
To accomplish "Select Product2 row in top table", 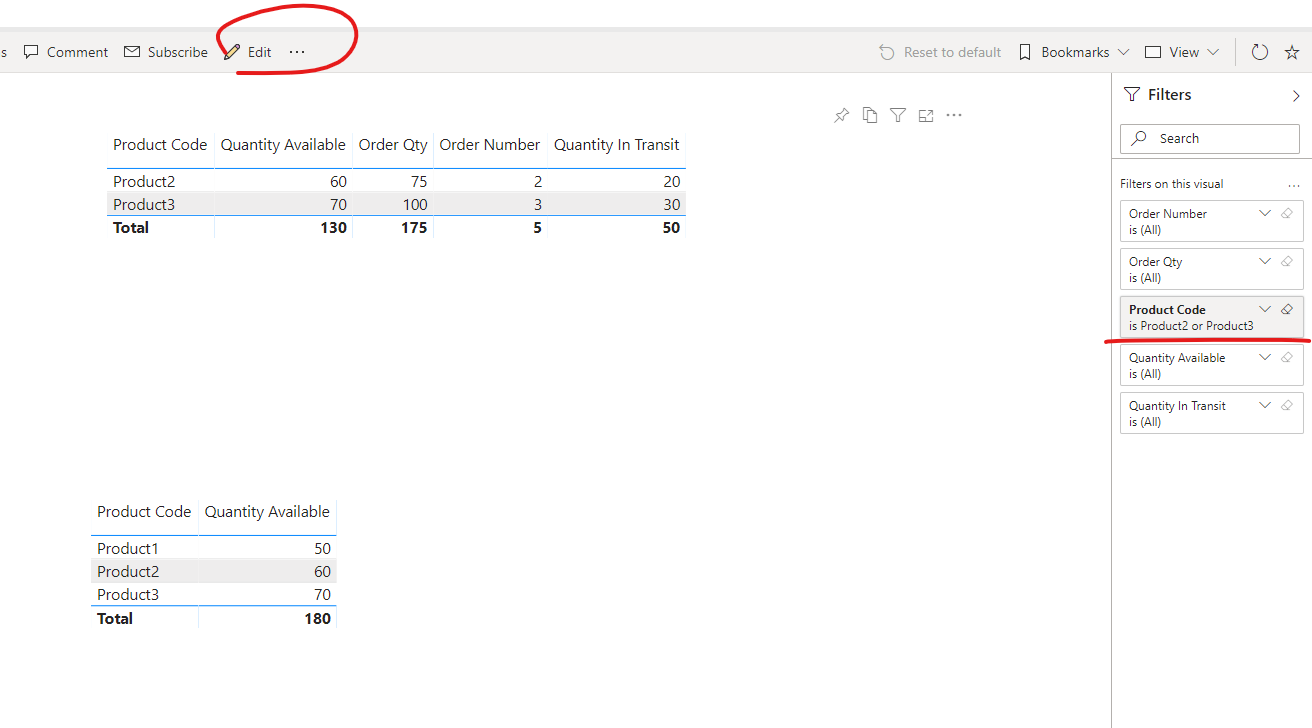I will tap(396, 181).
